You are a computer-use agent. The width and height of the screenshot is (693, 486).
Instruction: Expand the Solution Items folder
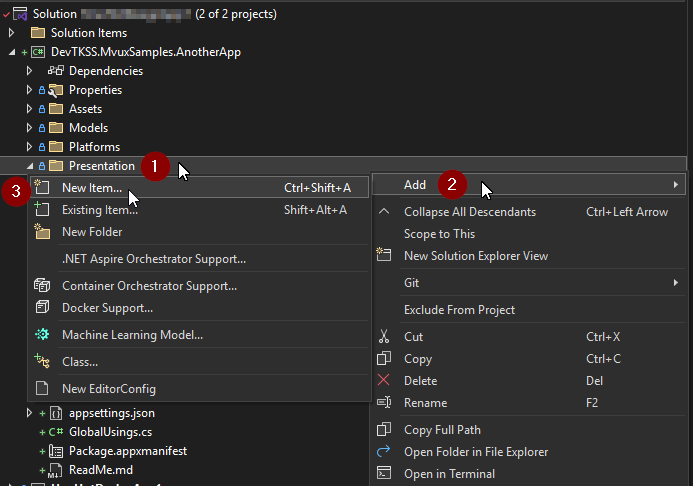click(x=11, y=33)
